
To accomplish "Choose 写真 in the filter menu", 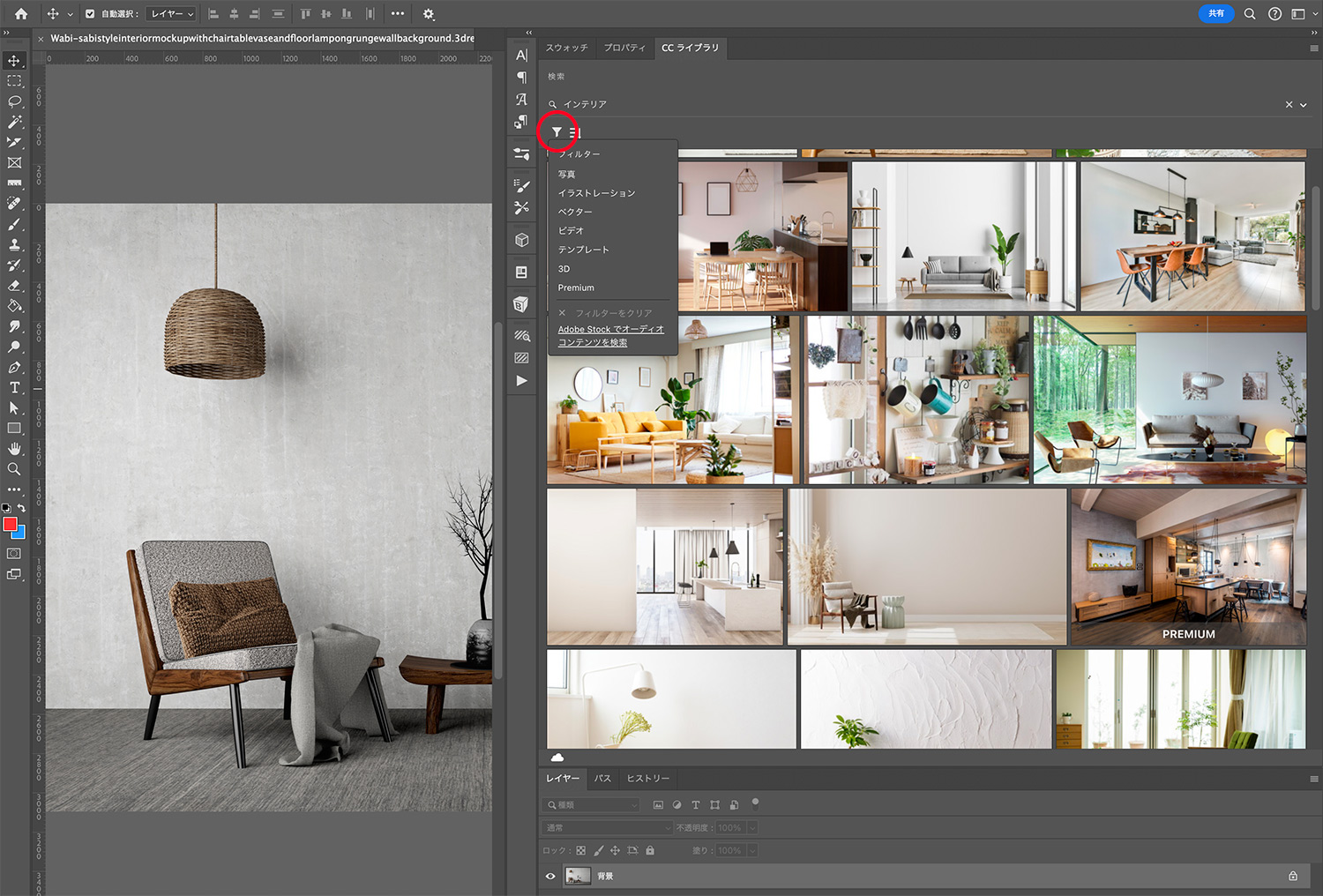I will pos(567,175).
